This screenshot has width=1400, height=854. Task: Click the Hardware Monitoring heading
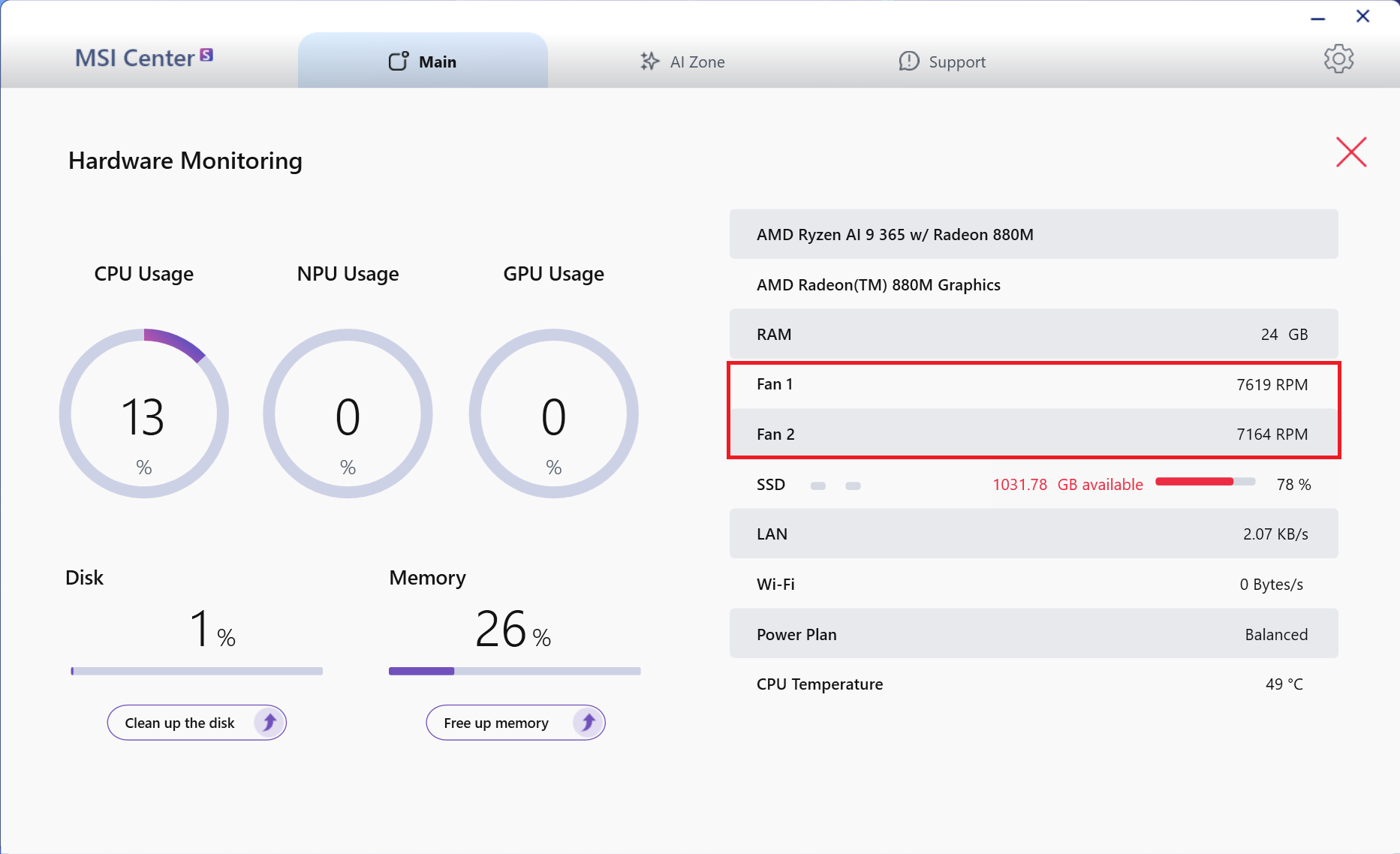(185, 161)
